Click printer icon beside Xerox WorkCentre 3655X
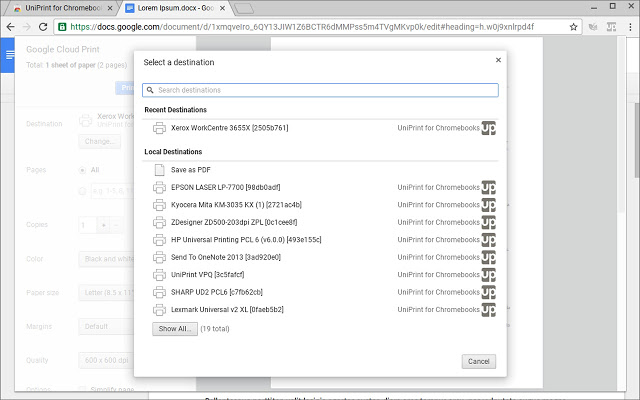 (x=159, y=128)
